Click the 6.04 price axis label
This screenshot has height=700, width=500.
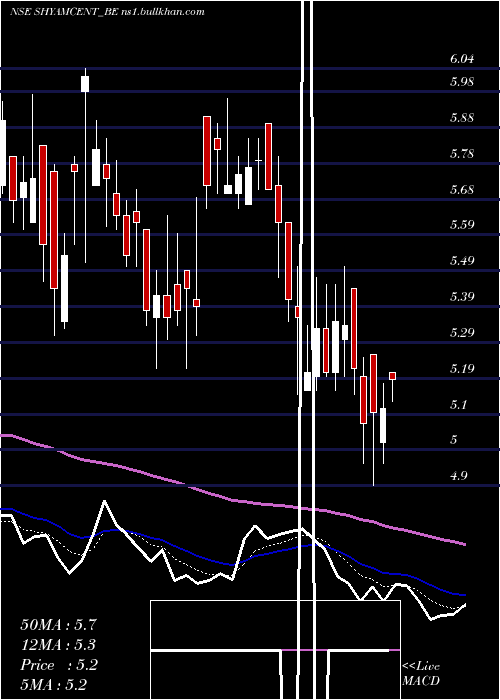click(x=462, y=59)
